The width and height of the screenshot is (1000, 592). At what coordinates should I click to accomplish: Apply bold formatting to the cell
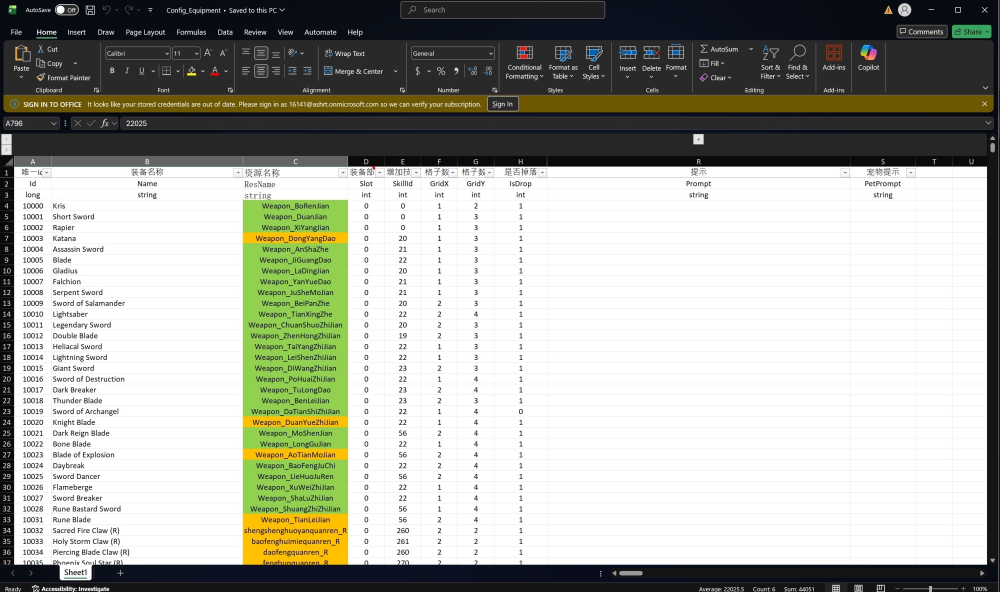point(112,71)
